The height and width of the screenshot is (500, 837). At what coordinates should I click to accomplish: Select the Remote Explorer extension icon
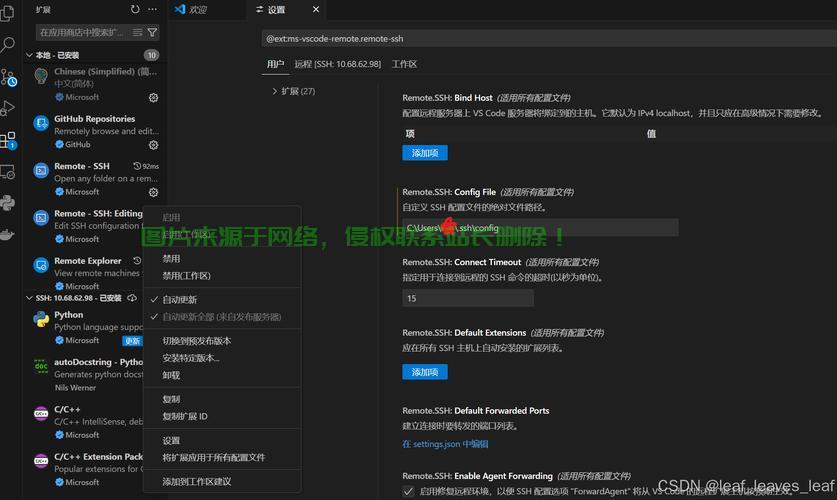(41, 265)
